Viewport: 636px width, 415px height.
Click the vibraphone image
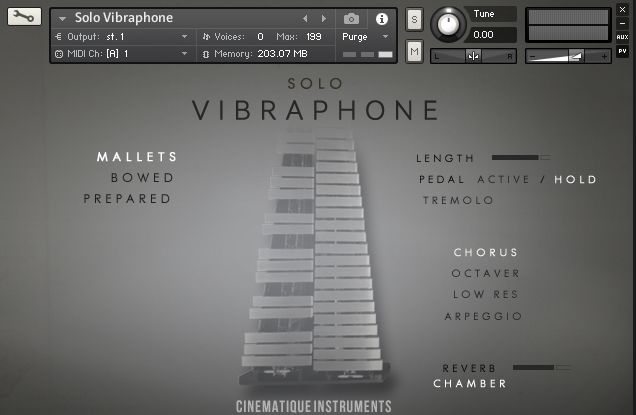pos(314,256)
